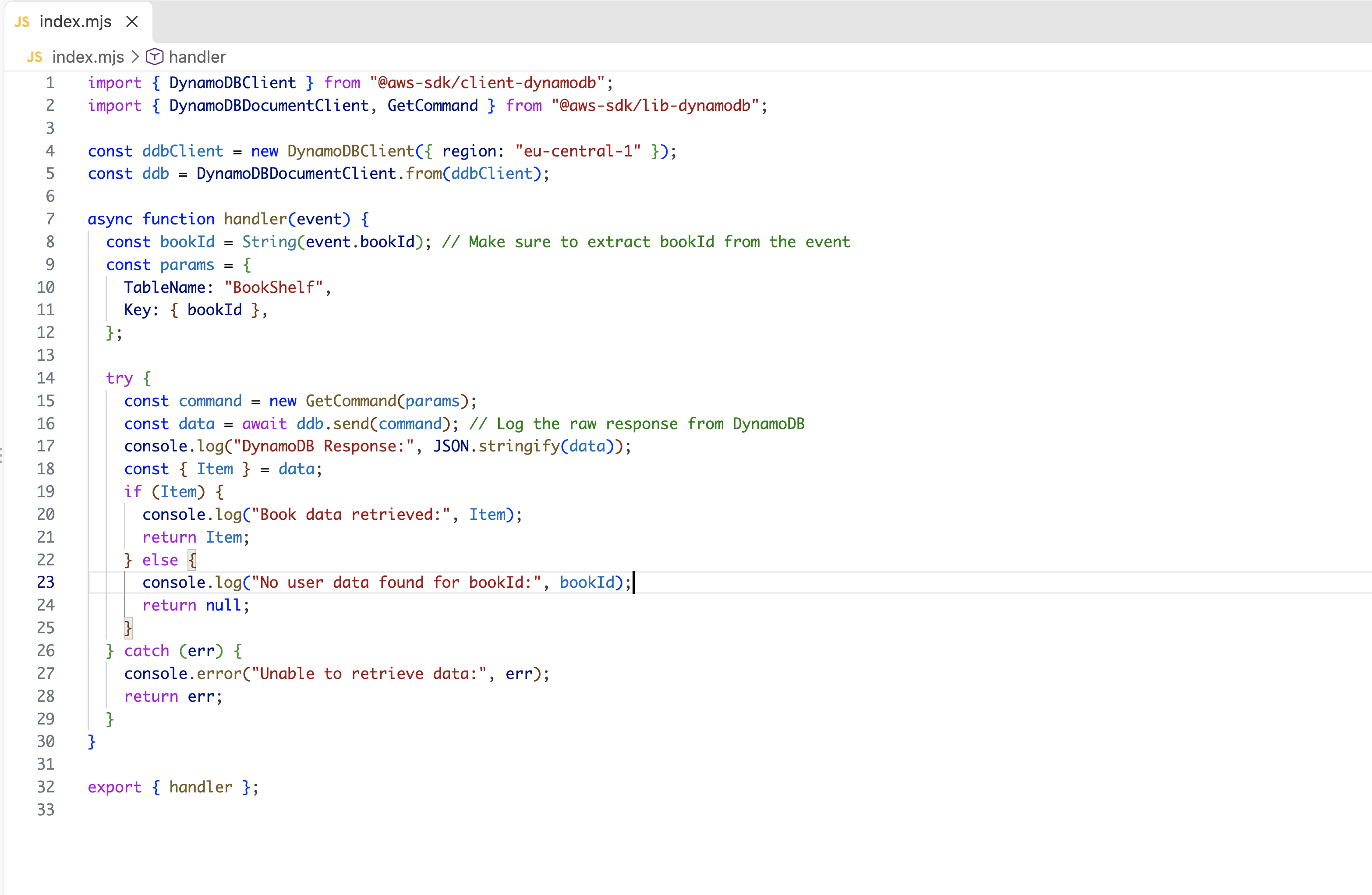Click the "DynamoDB Response:" string

[323, 446]
